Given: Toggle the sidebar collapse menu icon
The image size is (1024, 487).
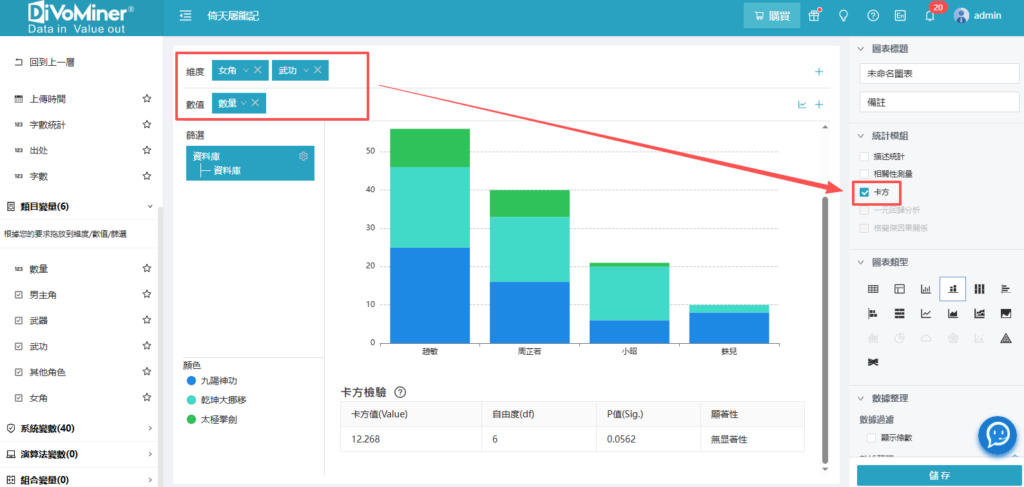Looking at the screenshot, I should tap(185, 16).
